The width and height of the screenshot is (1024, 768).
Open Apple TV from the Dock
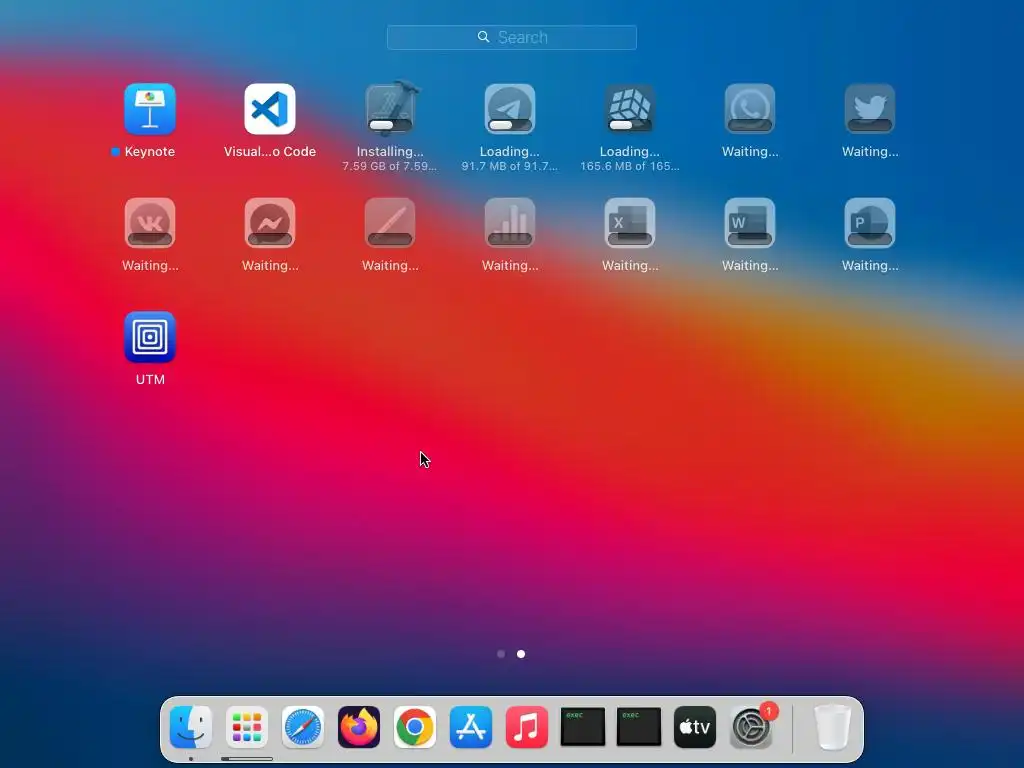pyautogui.click(x=695, y=727)
